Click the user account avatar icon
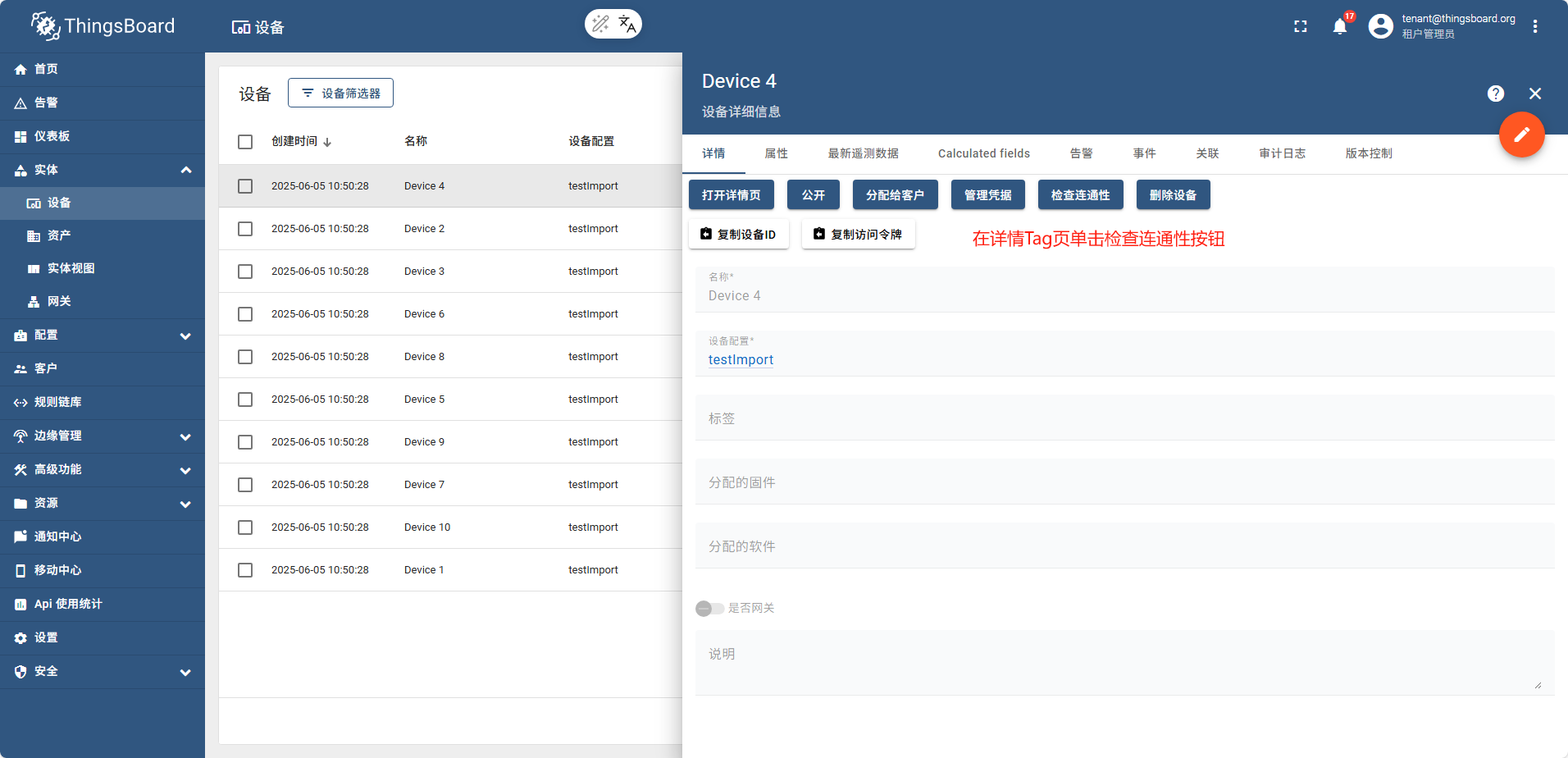 1381,26
